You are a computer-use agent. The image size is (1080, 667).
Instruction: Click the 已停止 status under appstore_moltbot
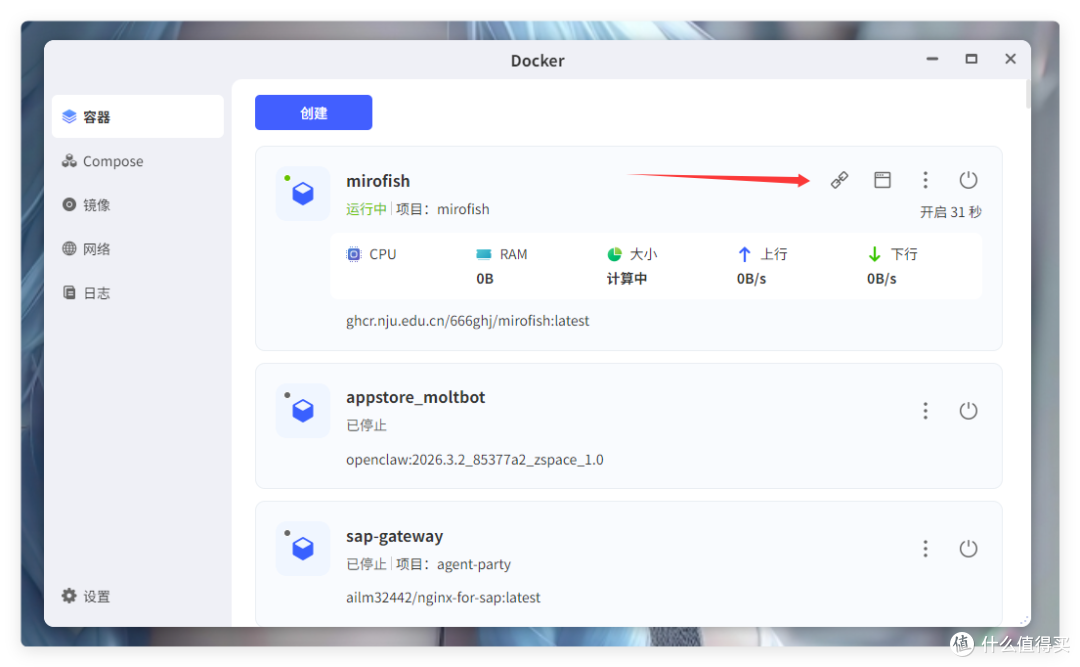366,425
